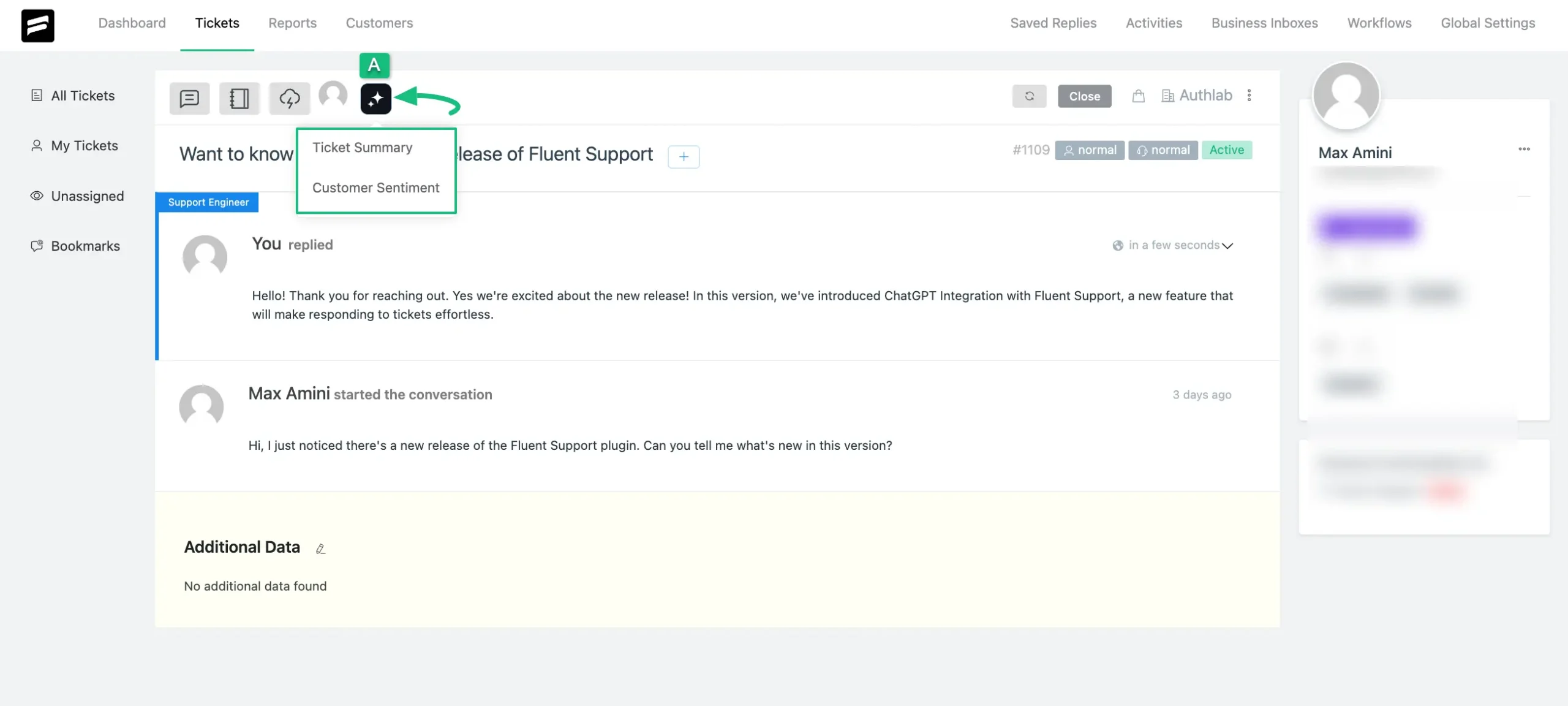The image size is (1568, 706).
Task: Click the cloud sync lightning icon
Action: (290, 98)
